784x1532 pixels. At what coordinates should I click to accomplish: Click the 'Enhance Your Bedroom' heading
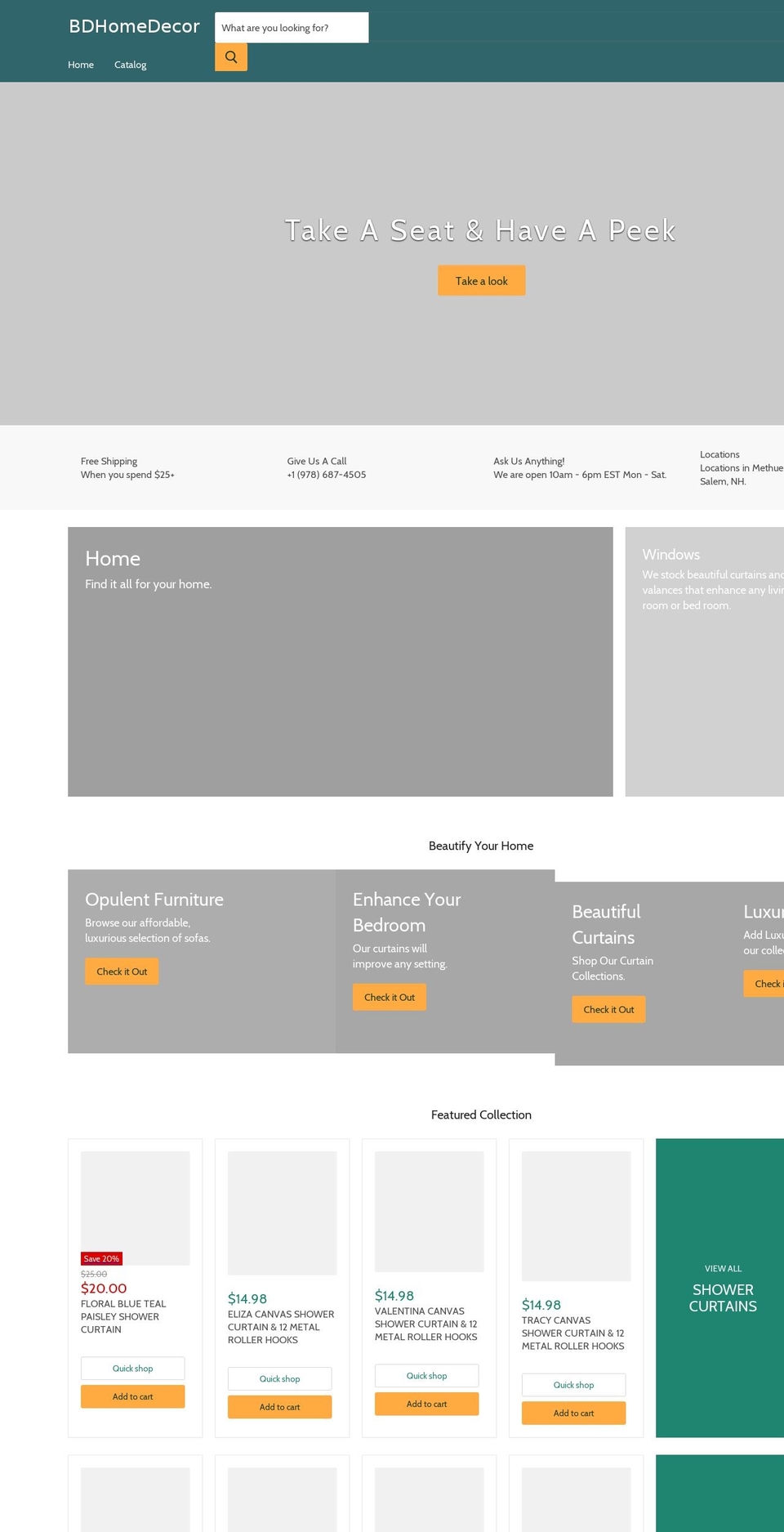[x=407, y=912]
